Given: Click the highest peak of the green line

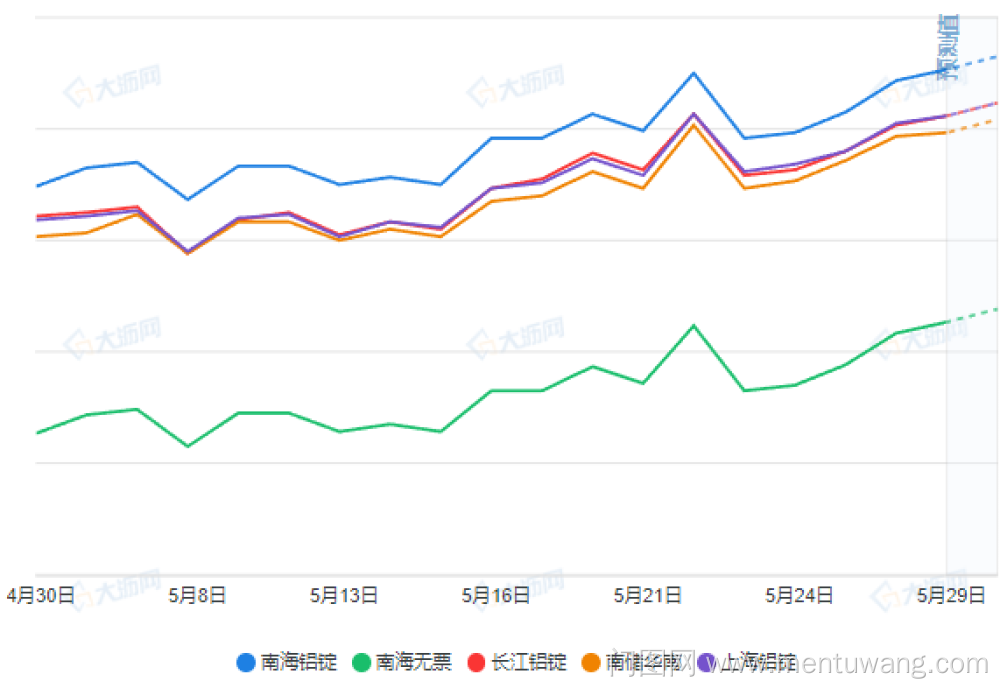Looking at the screenshot, I should 694,325.
